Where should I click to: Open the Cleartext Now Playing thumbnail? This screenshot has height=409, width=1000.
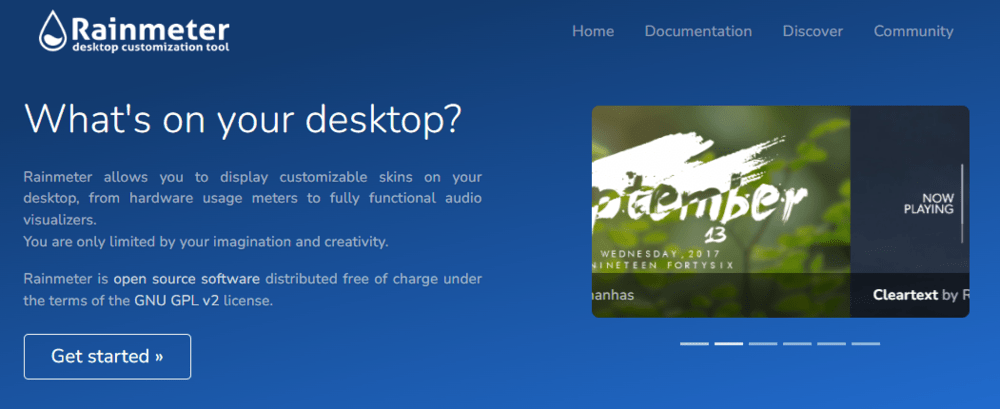[909, 211]
